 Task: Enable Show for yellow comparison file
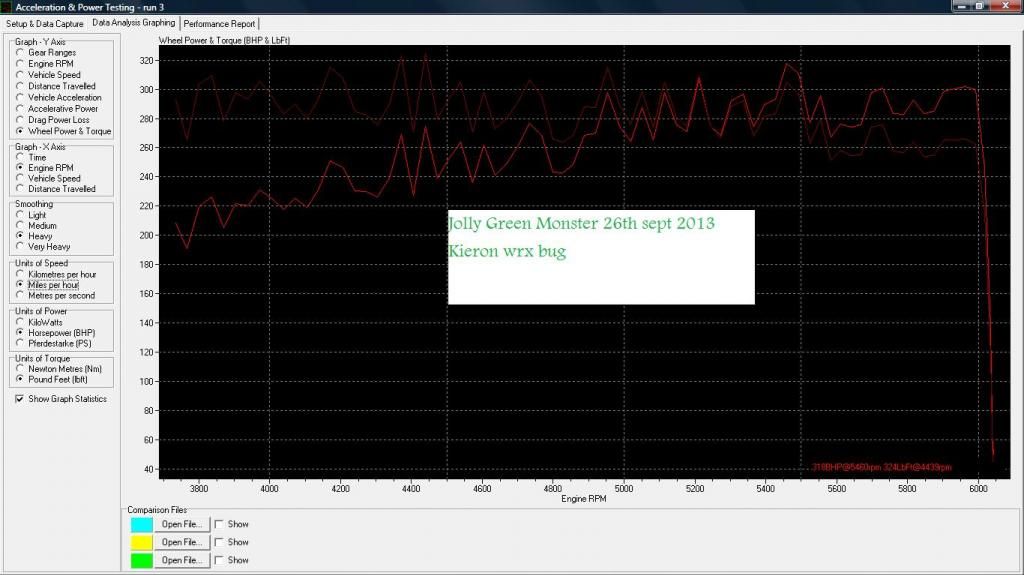pos(219,542)
